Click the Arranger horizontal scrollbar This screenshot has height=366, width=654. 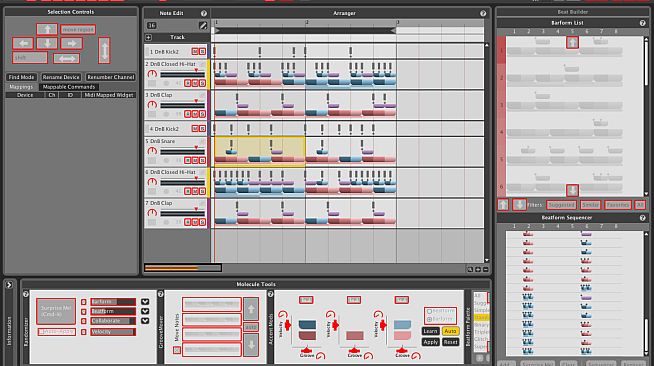pos(183,268)
